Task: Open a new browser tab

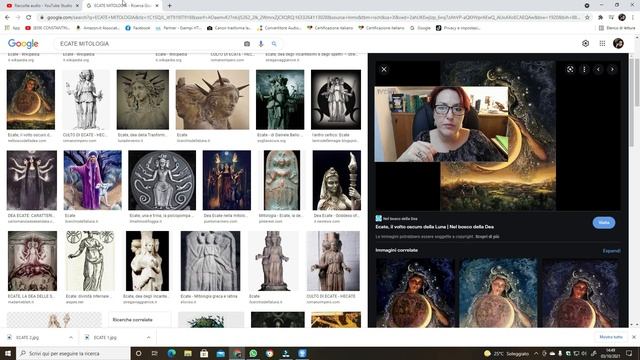Action: click(169, 6)
